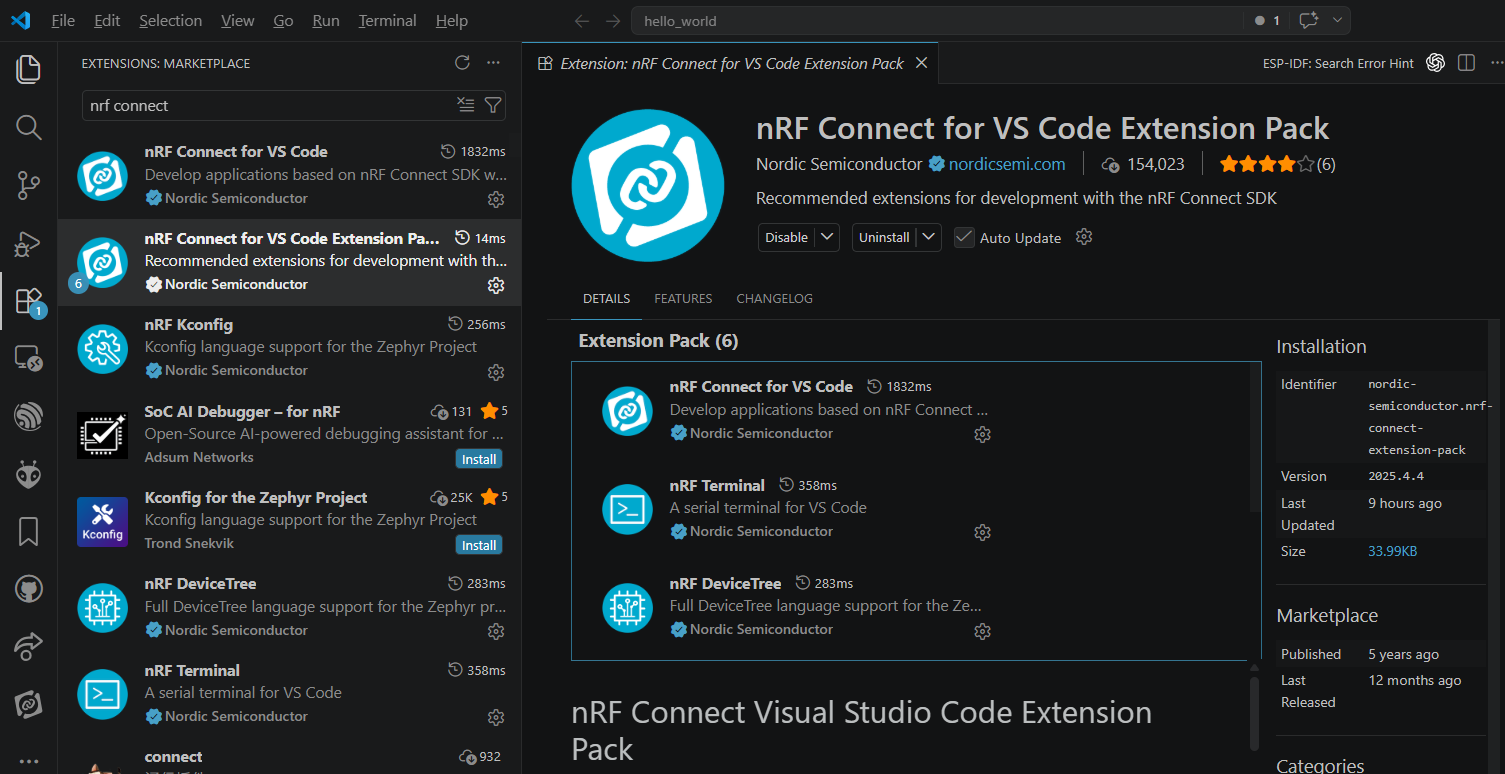Open gear for nRF DeviceTree in Extension Pack
1505x774 pixels.
pos(982,631)
